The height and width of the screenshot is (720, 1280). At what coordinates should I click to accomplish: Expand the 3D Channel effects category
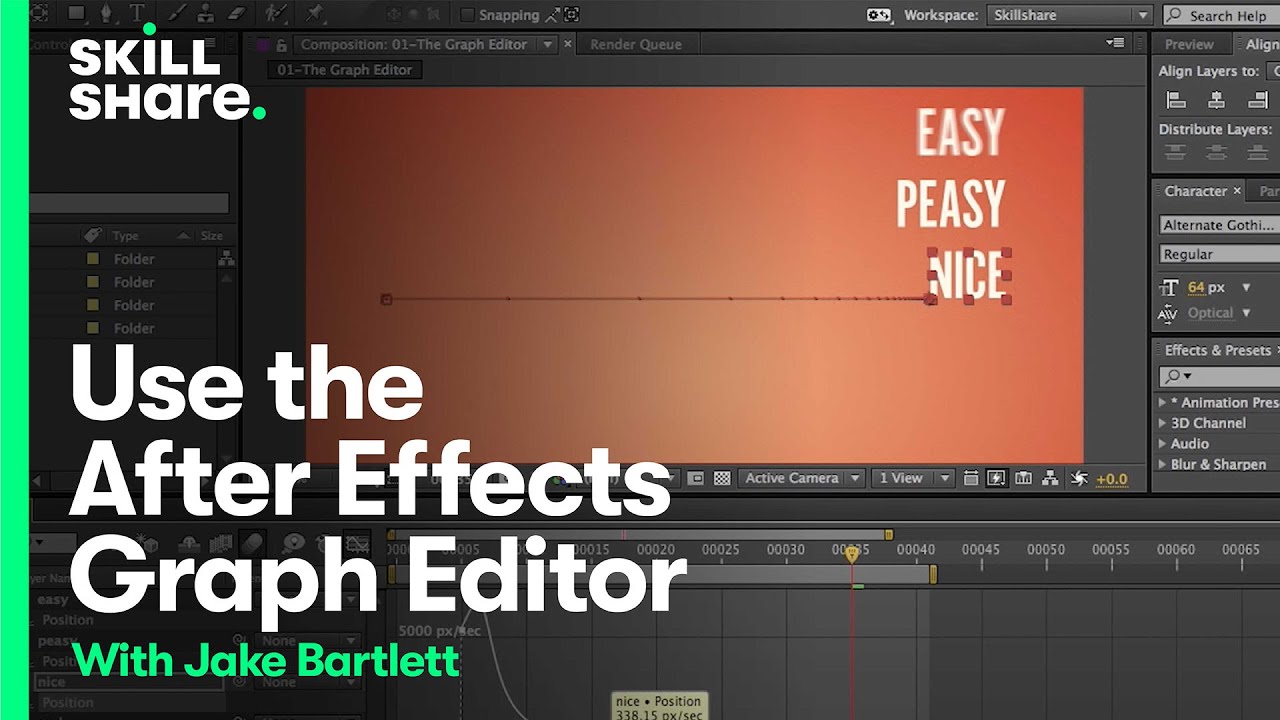pos(1162,423)
